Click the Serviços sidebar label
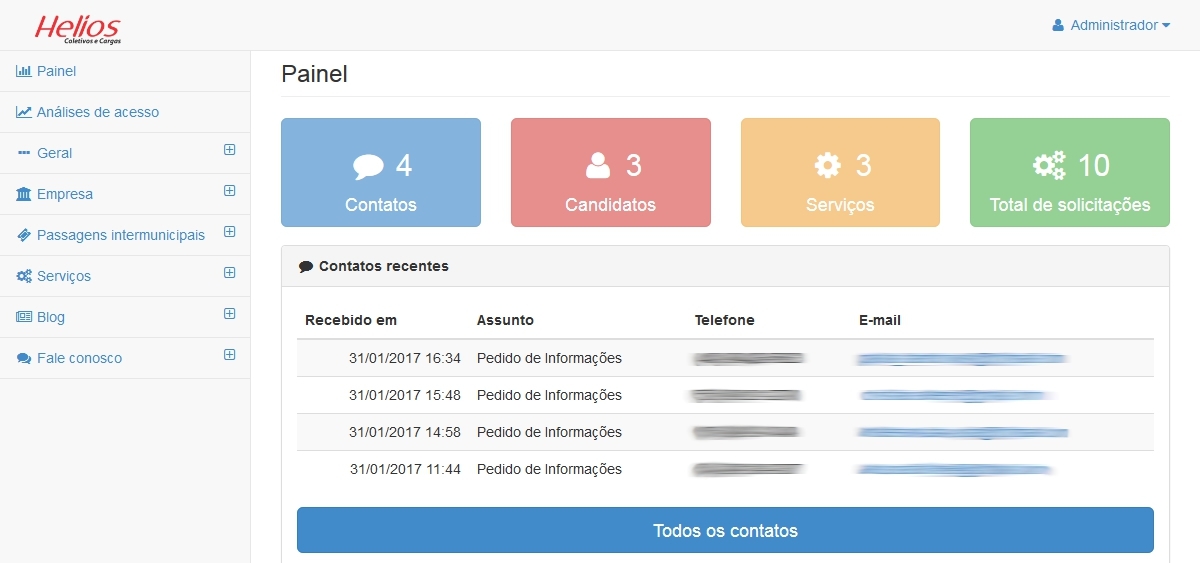 64,276
